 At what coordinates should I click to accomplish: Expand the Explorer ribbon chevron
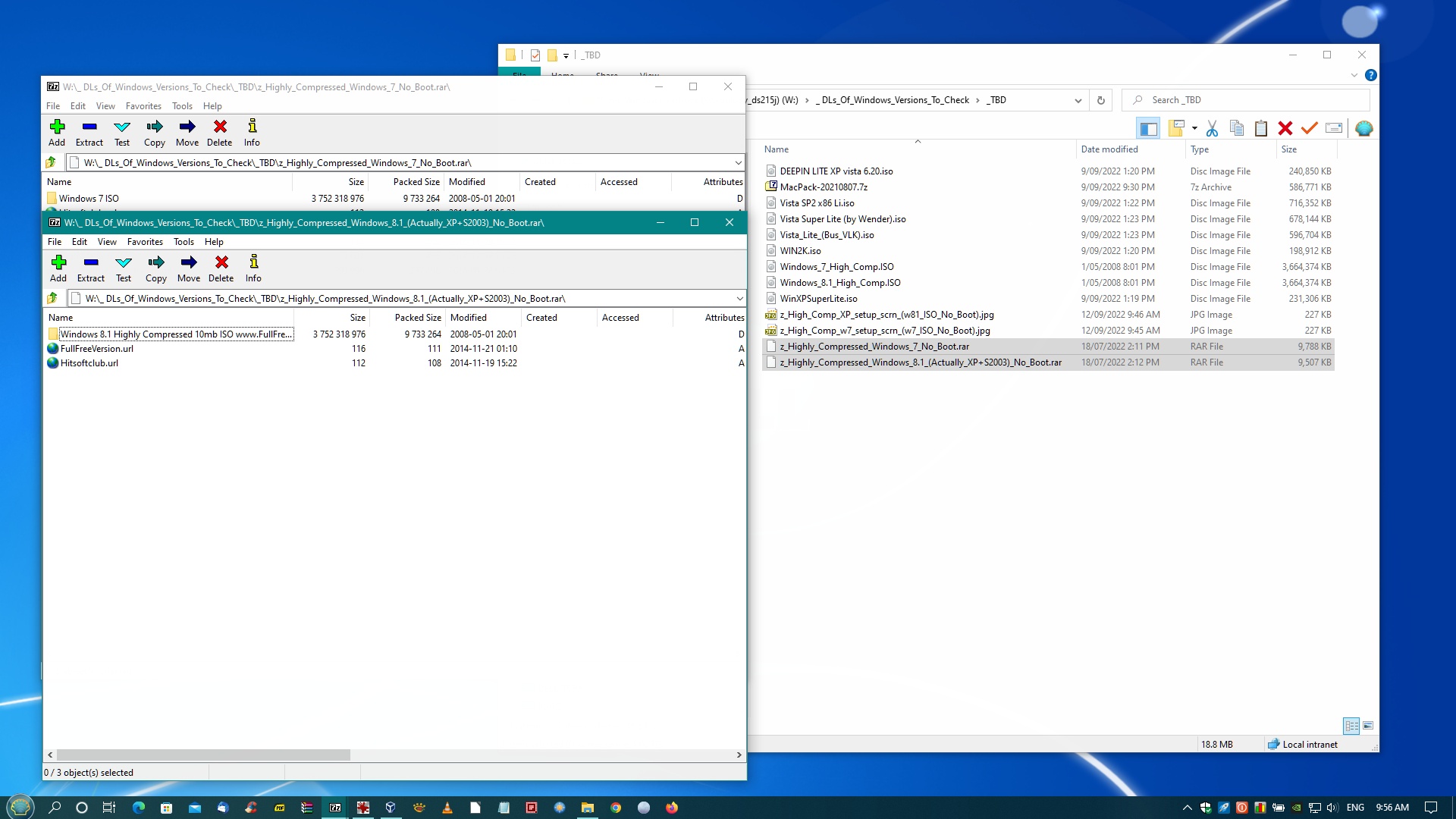(x=1354, y=75)
